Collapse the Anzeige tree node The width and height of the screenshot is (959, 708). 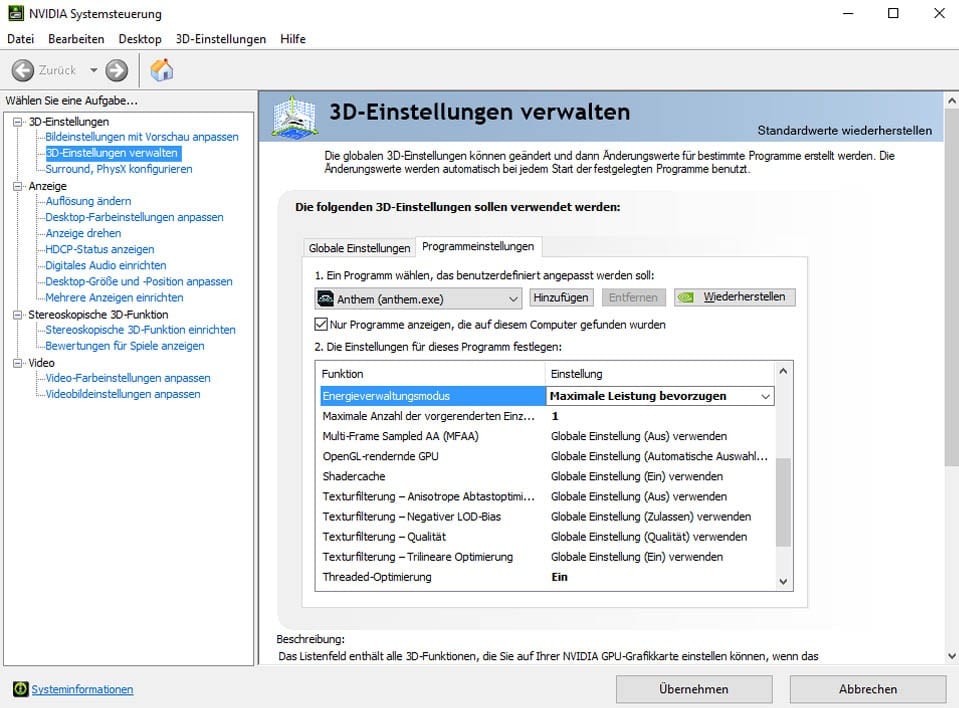point(17,186)
